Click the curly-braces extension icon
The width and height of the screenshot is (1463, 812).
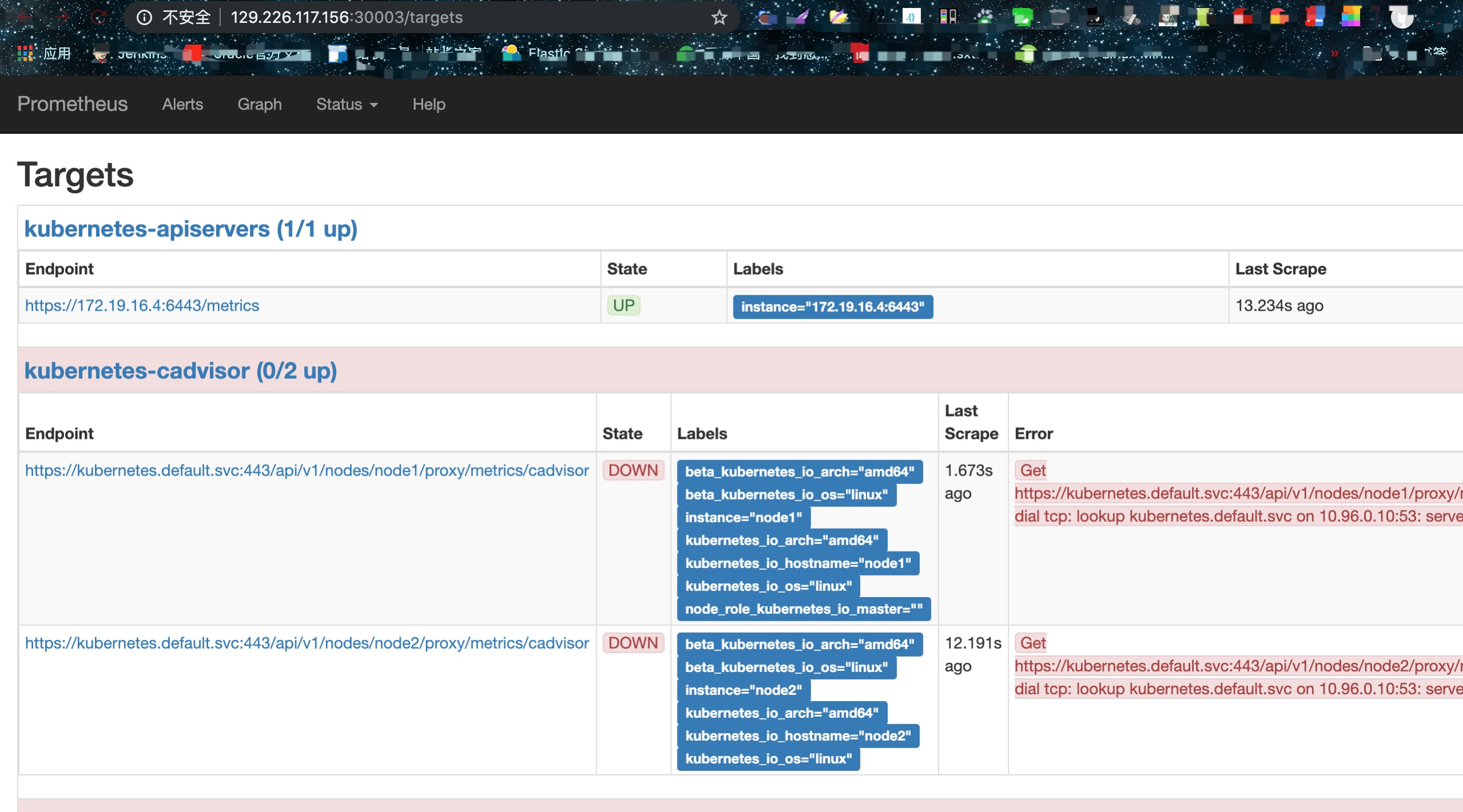click(911, 17)
